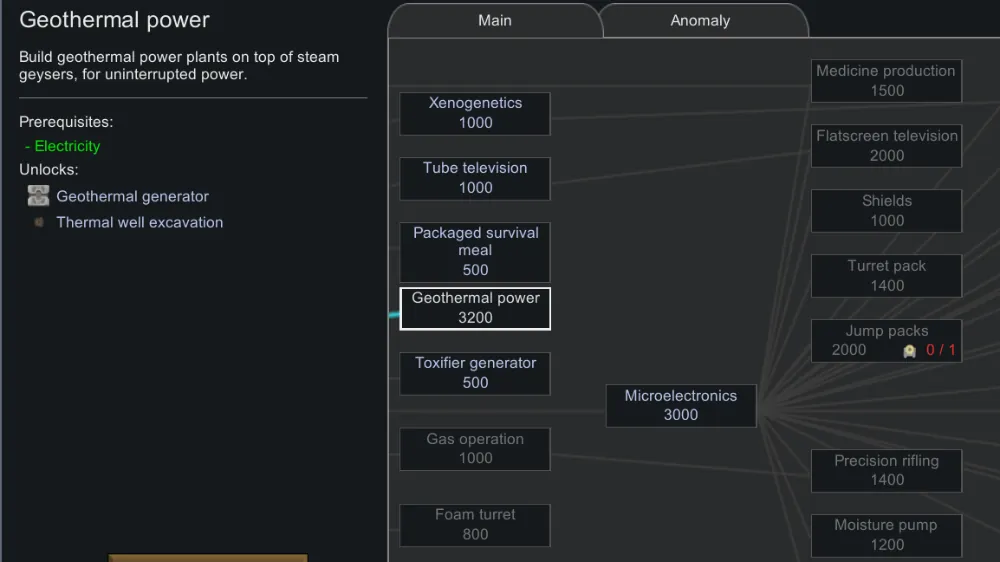Choose Precision rifling research
Image resolution: width=1000 pixels, height=562 pixels.
click(886, 470)
